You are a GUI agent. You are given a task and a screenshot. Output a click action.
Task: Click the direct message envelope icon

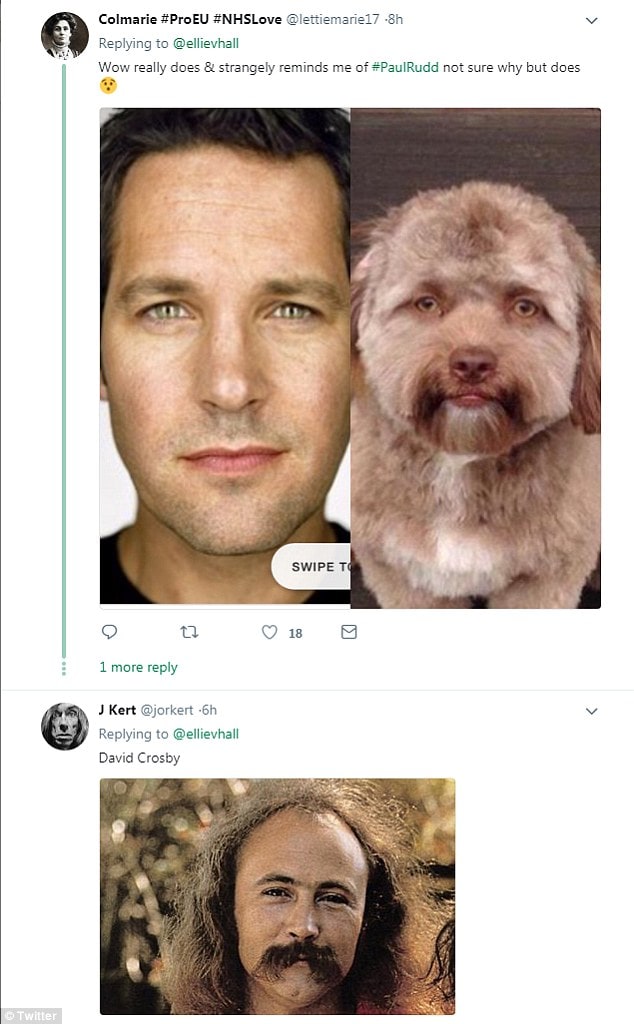pos(349,632)
